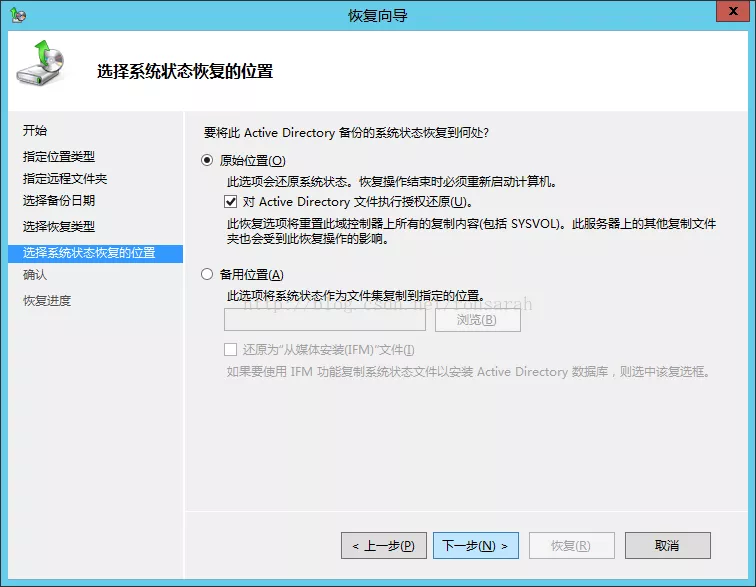Cancel the wizard with 取消 button
This screenshot has width=756, height=587.
pos(667,546)
